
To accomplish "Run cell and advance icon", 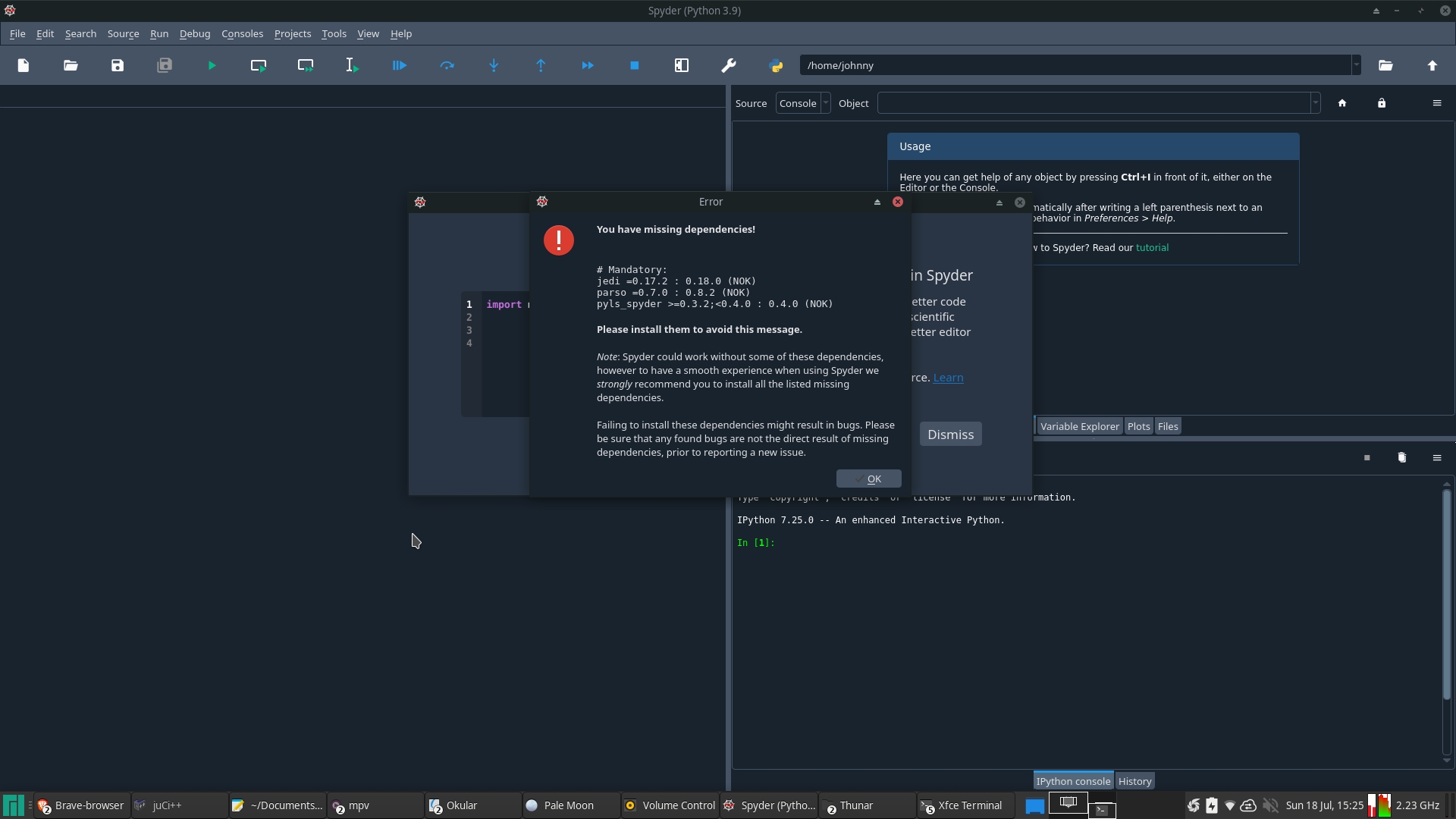I will point(306,66).
